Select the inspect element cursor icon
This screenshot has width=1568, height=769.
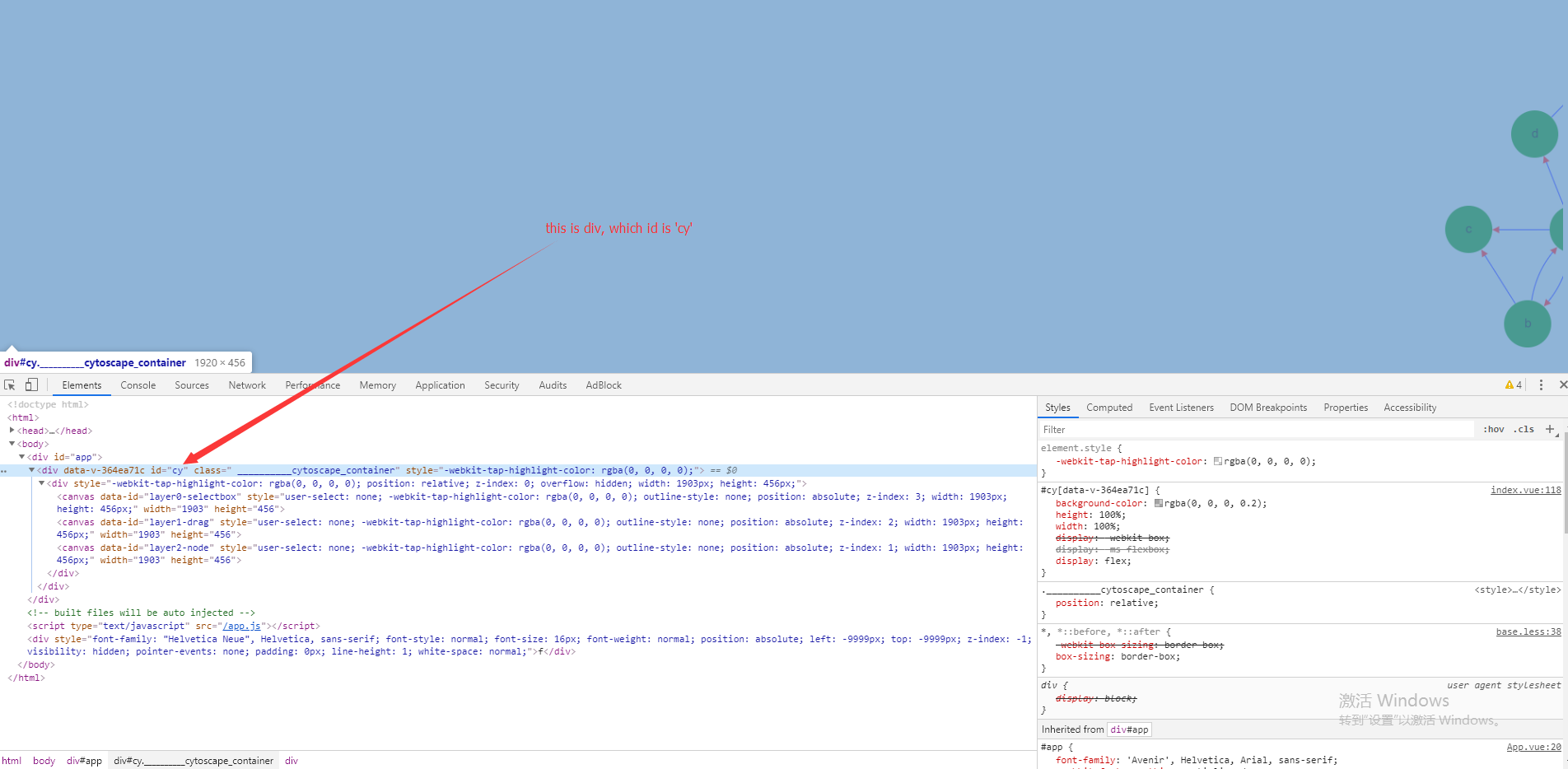click(x=9, y=384)
